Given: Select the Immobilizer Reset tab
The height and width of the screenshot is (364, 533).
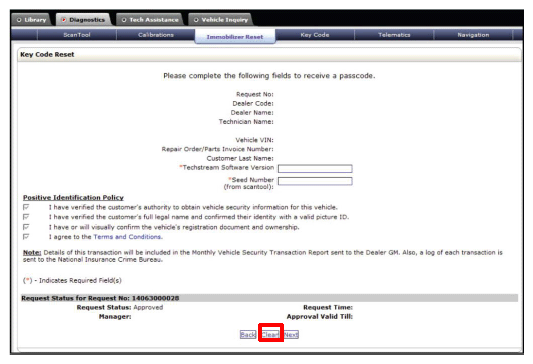Looking at the screenshot, I should click(x=235, y=37).
